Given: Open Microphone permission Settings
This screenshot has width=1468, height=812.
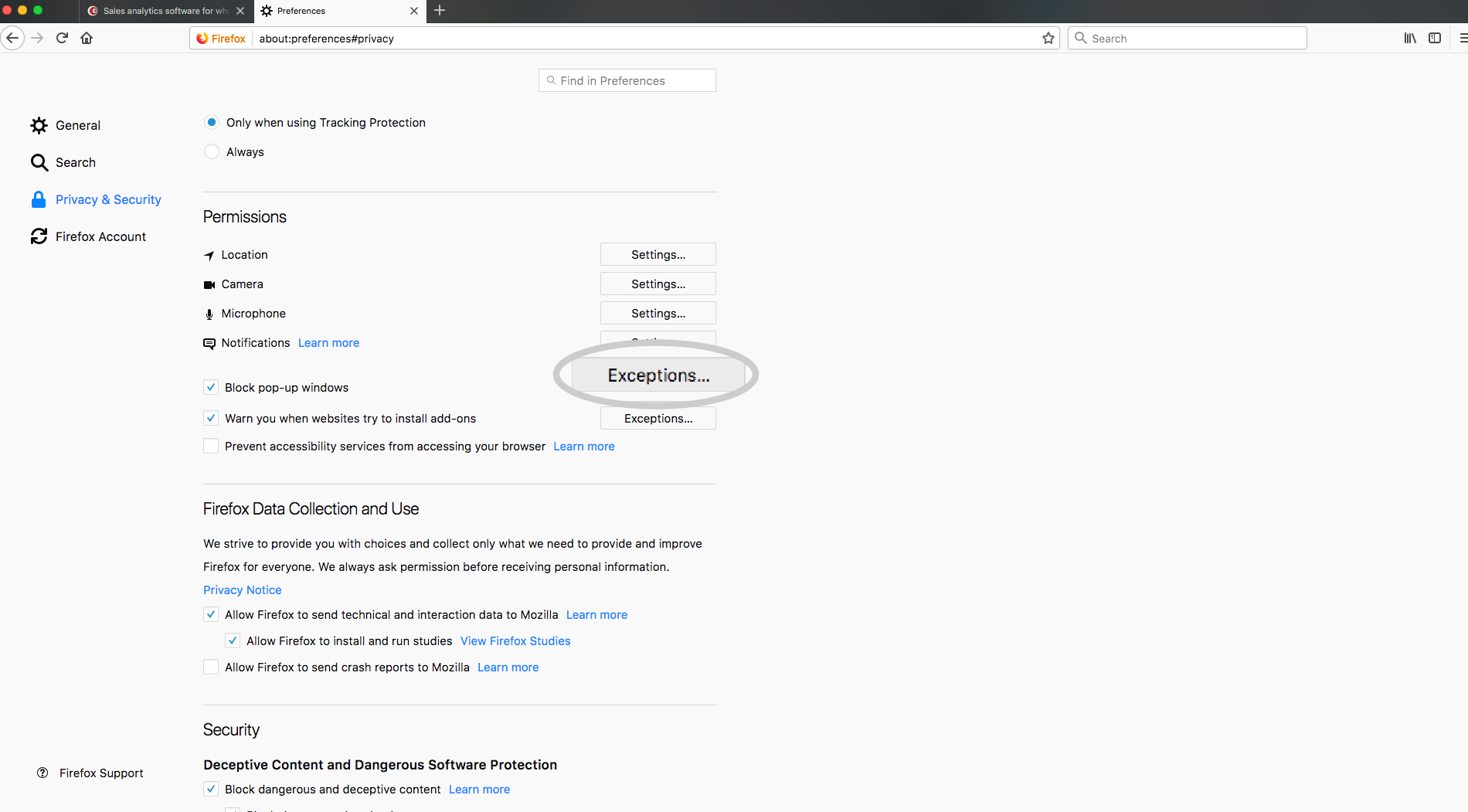Looking at the screenshot, I should coord(658,313).
